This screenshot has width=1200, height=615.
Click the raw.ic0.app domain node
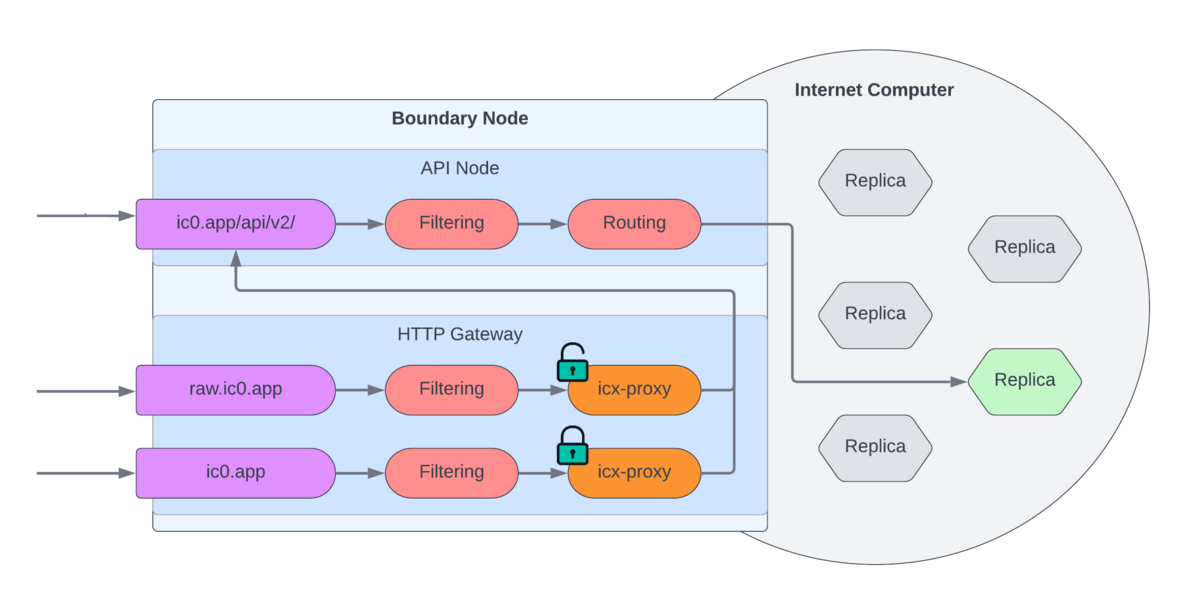(236, 389)
